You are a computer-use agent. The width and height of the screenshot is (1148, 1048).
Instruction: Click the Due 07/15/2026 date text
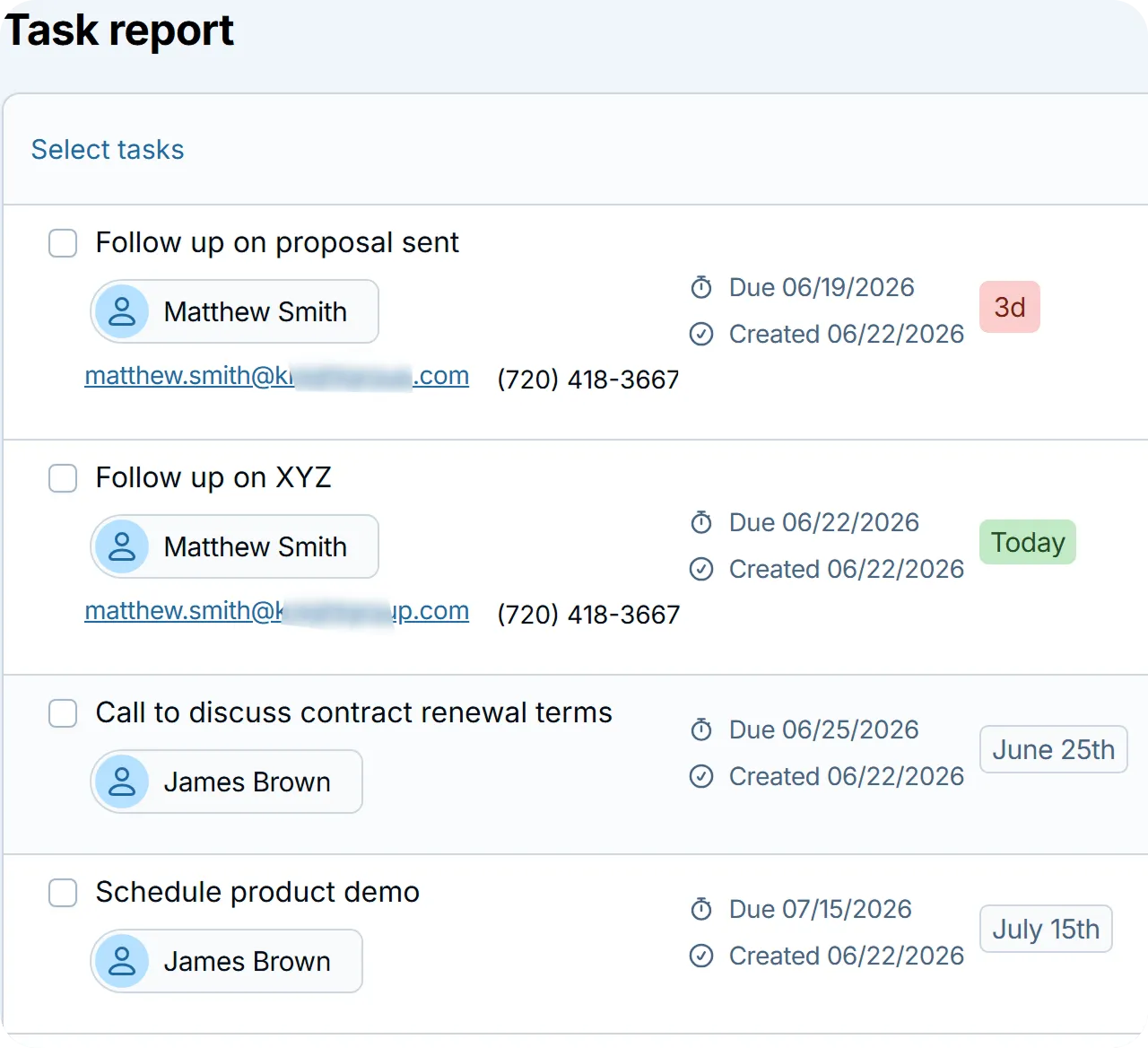click(x=821, y=909)
